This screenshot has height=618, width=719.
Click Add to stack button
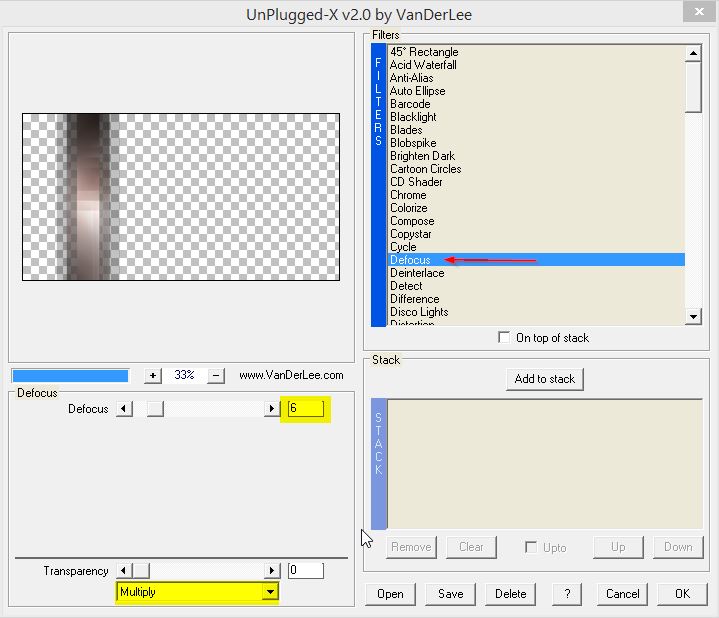pos(545,379)
